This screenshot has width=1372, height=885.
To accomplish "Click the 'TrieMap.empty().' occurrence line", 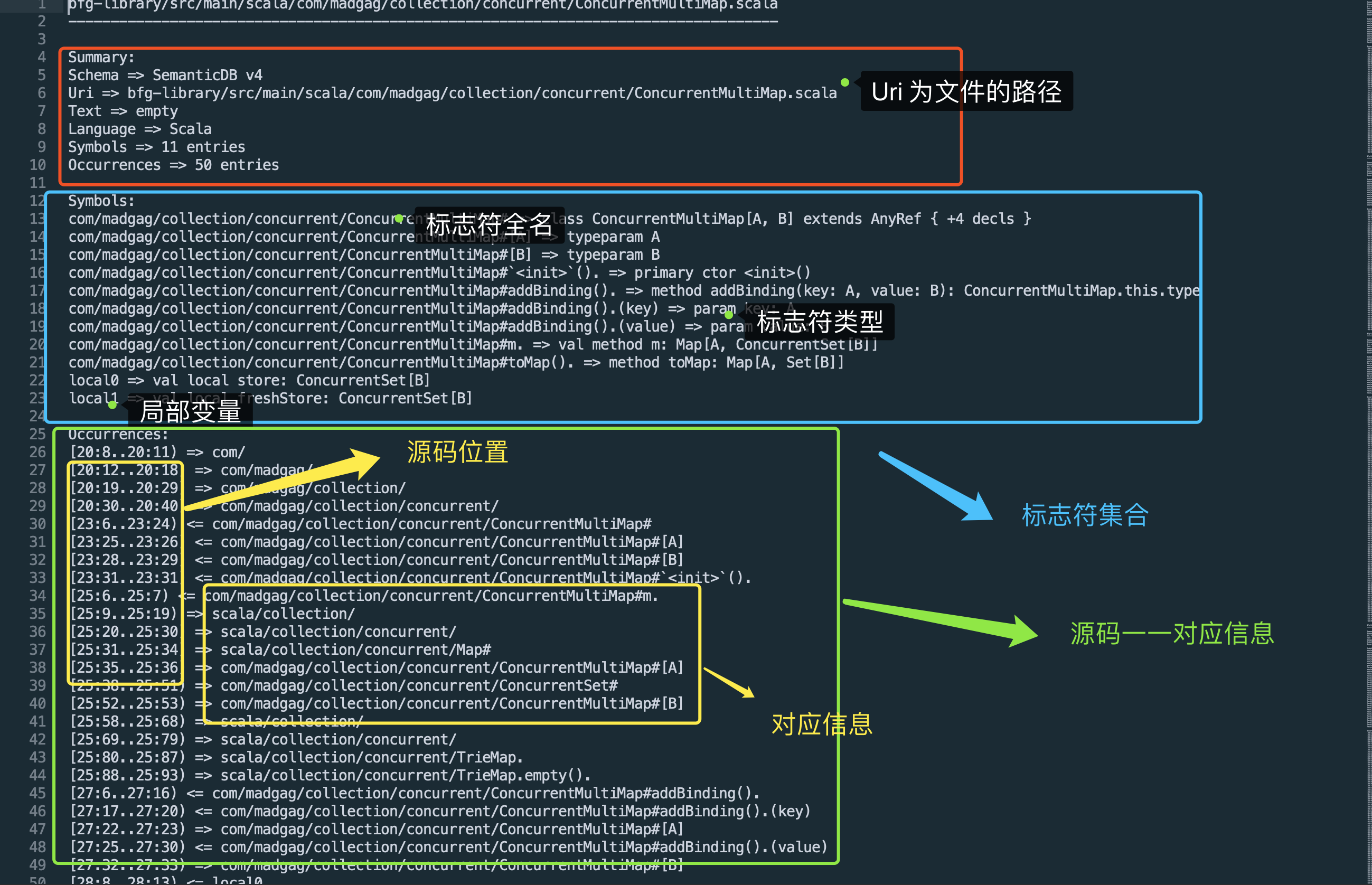I will pos(330,775).
